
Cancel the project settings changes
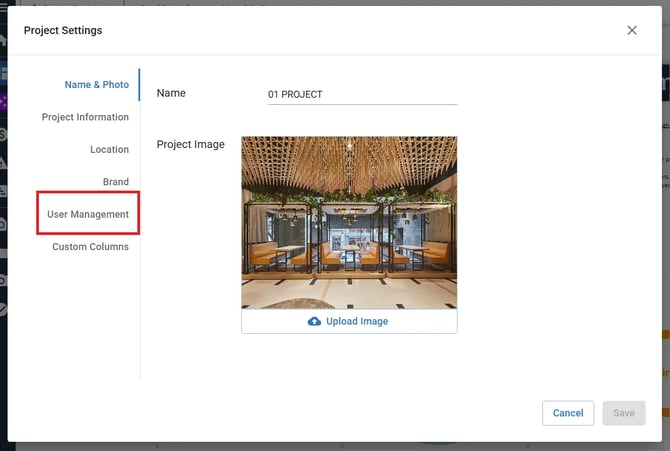[568, 413]
